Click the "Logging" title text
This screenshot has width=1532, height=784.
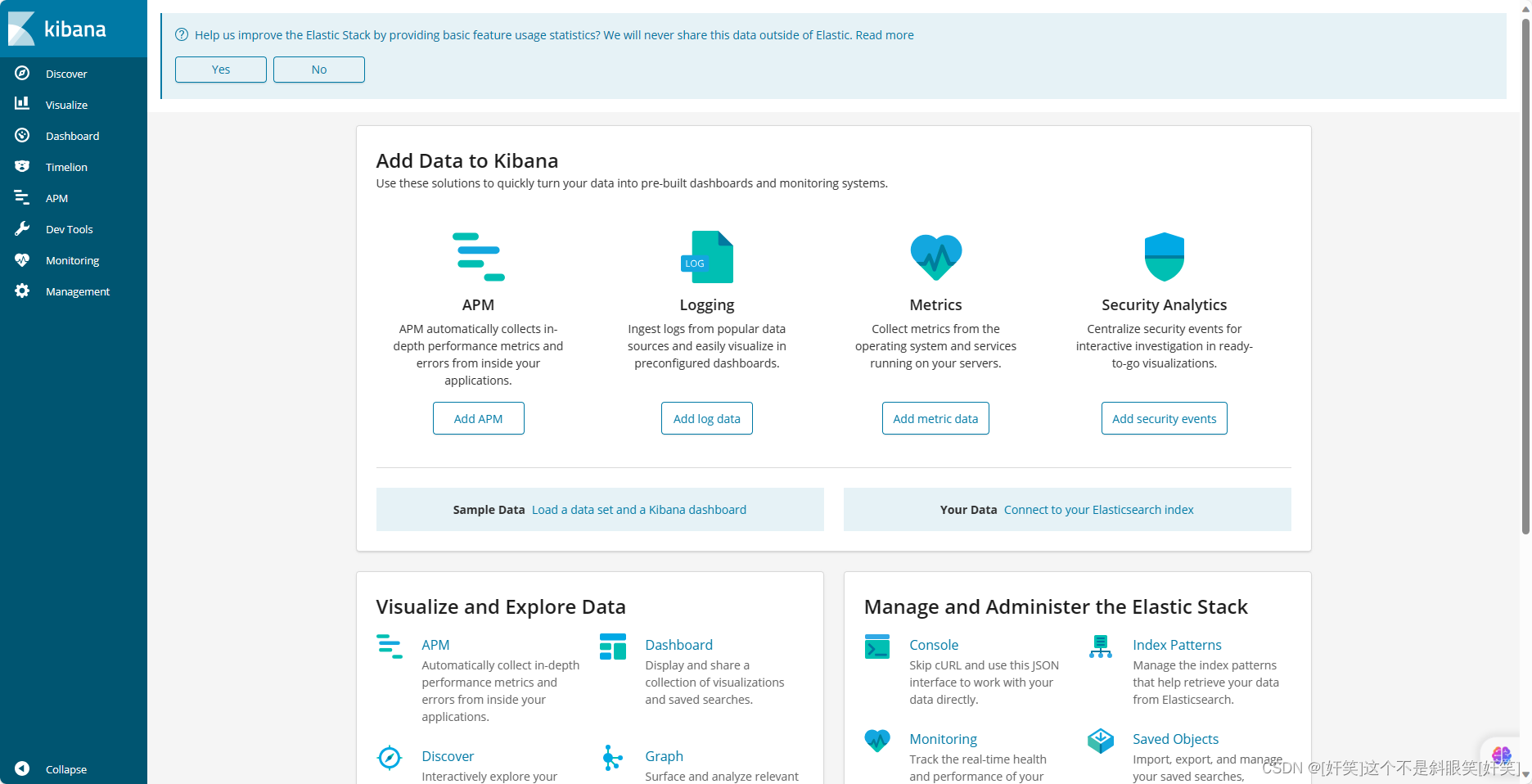point(707,304)
